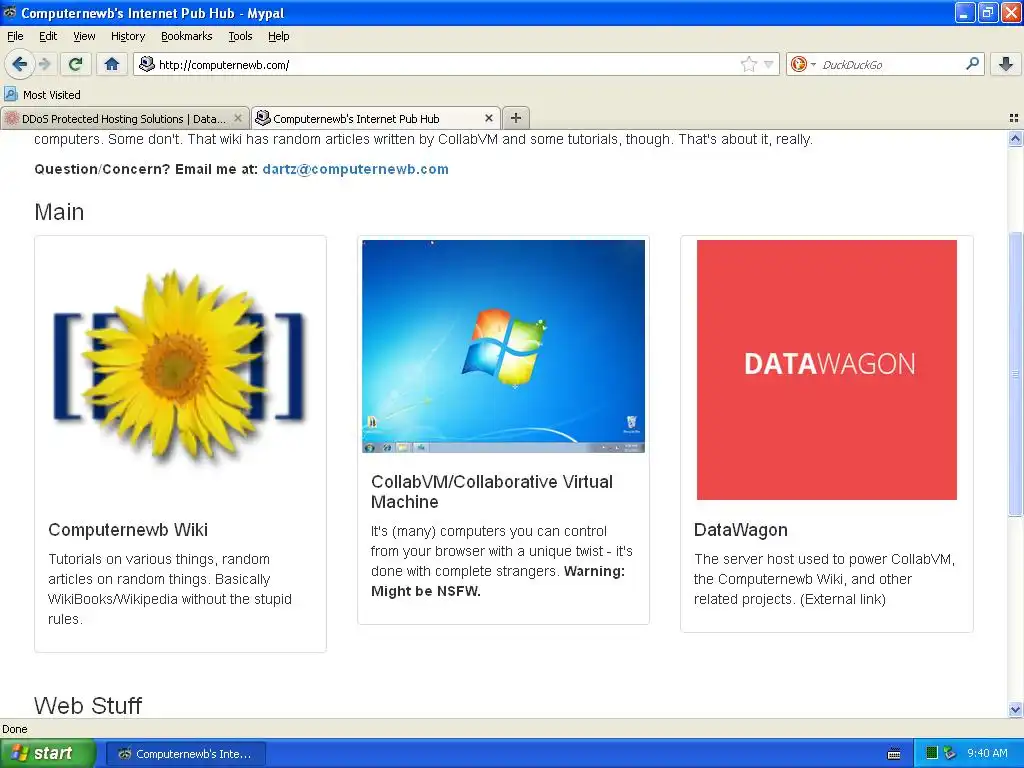This screenshot has height=768, width=1024.
Task: Click the 9:40 AM clock
Action: [x=987, y=753]
